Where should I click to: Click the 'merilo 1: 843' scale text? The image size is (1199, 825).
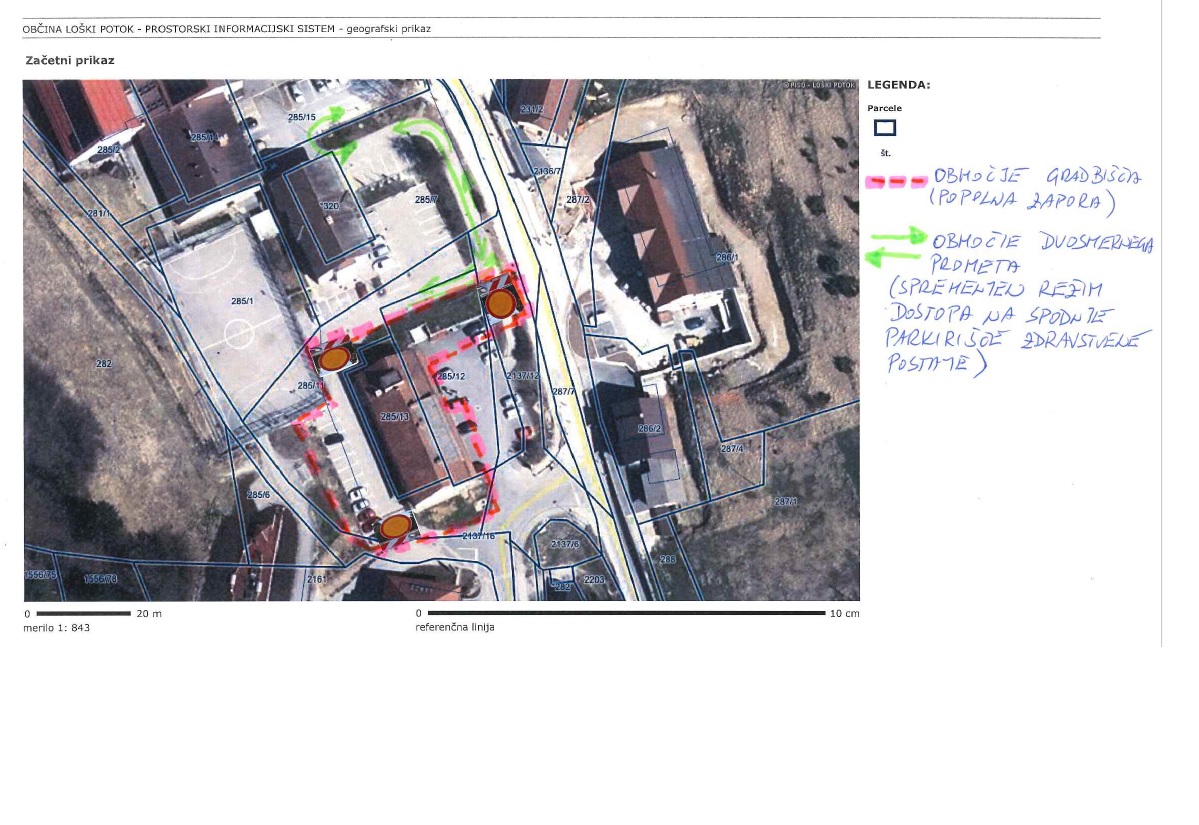[57, 628]
